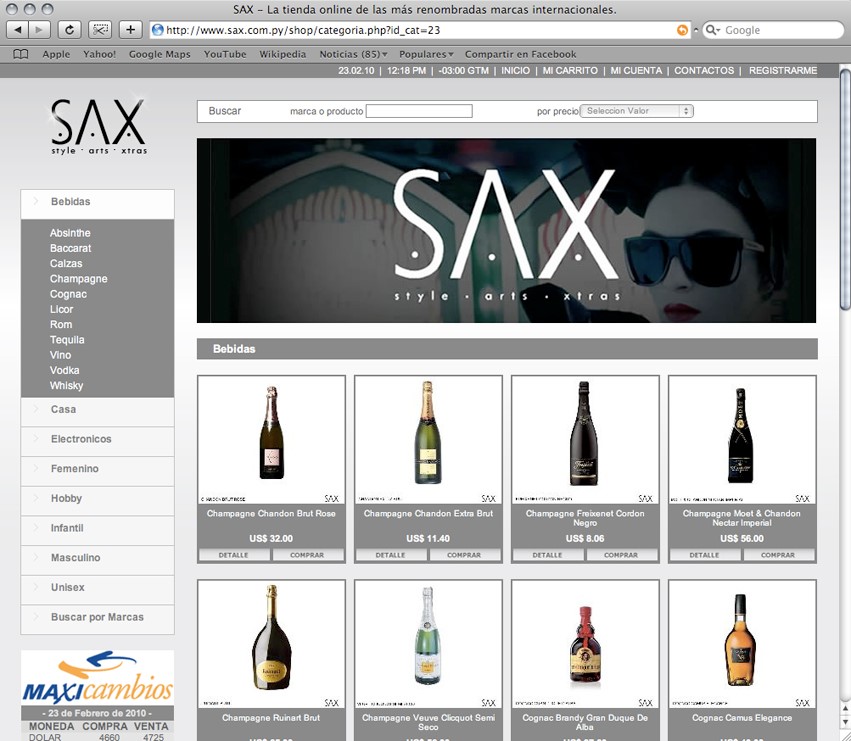Reload the page using the refresh icon
The width and height of the screenshot is (851, 741).
[69, 30]
